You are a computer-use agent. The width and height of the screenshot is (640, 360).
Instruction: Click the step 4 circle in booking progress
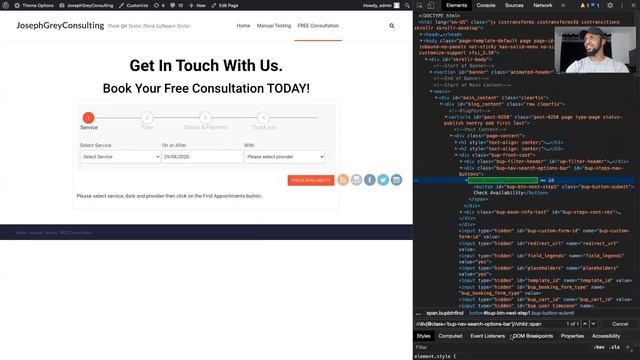[264, 118]
